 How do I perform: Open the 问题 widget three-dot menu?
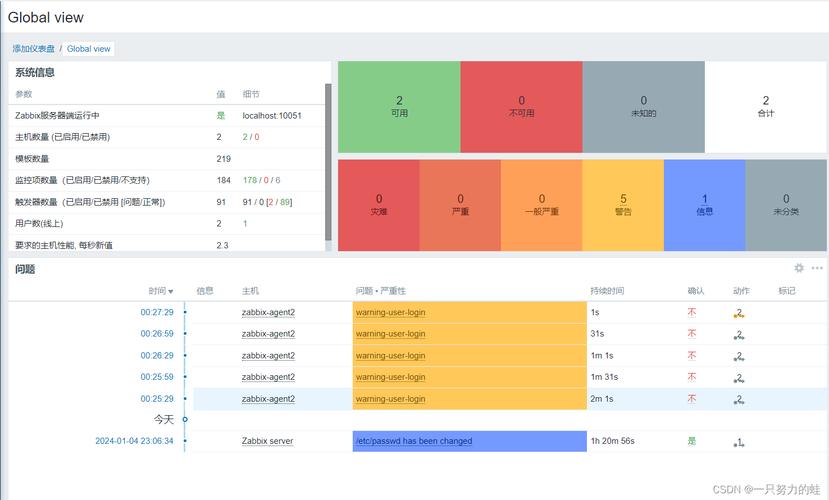pos(817,268)
